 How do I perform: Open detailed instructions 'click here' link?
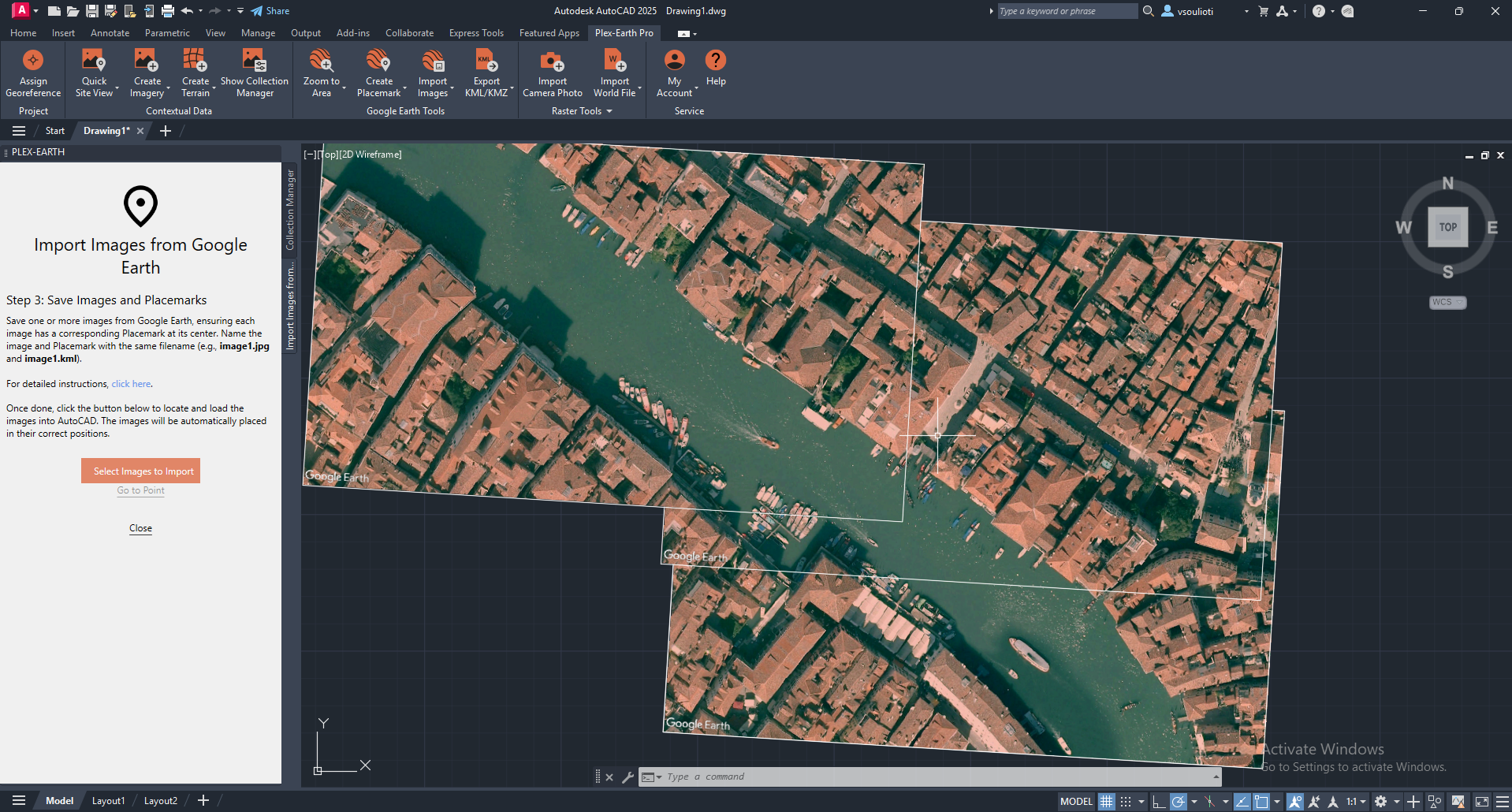pos(131,384)
